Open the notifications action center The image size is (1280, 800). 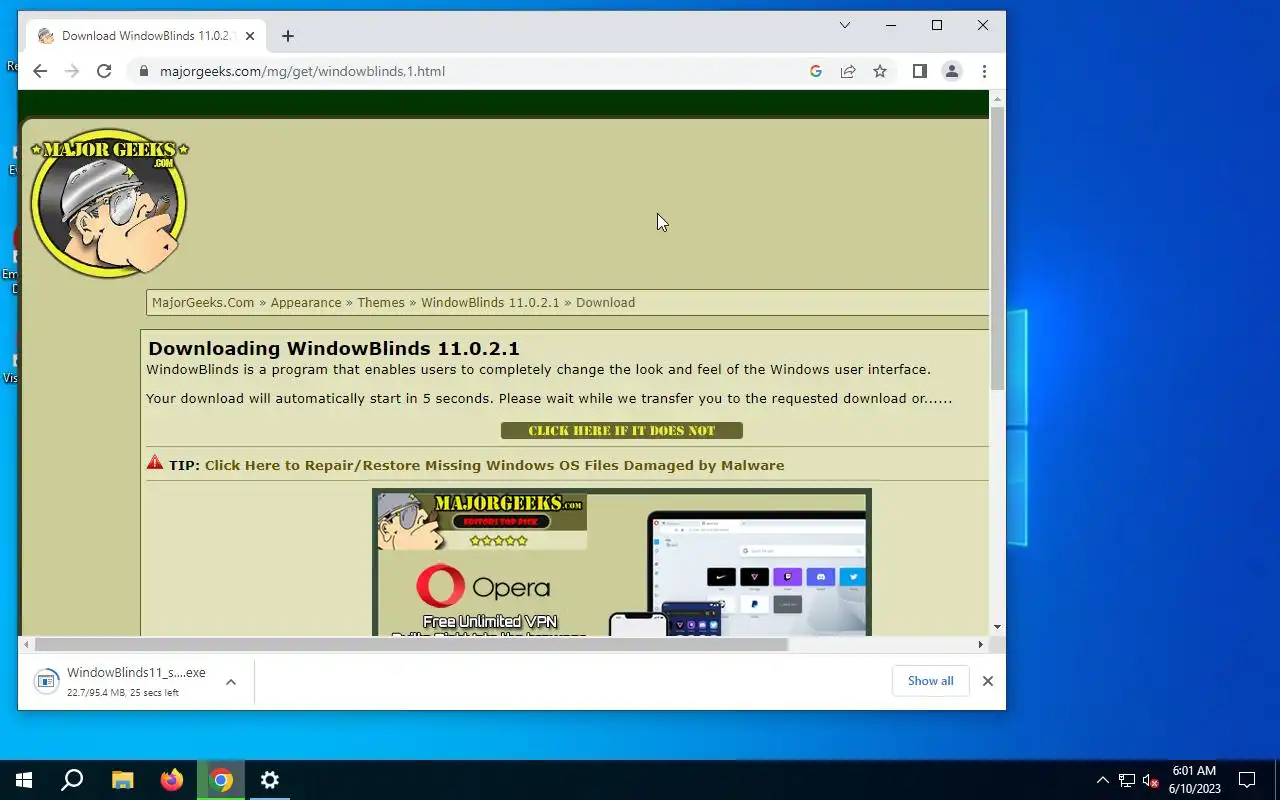coord(1247,780)
